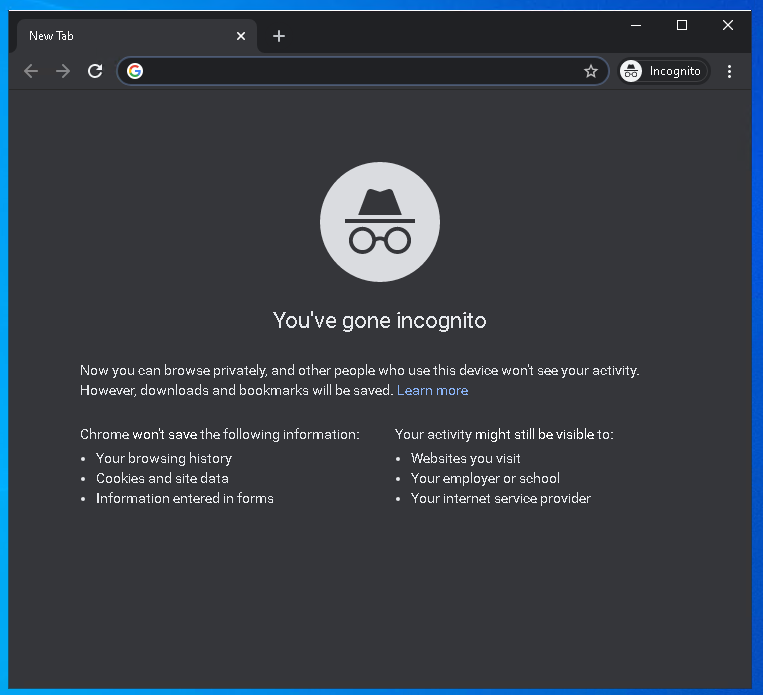Click the heading You've gone incognito
The image size is (763, 695).
coord(380,320)
